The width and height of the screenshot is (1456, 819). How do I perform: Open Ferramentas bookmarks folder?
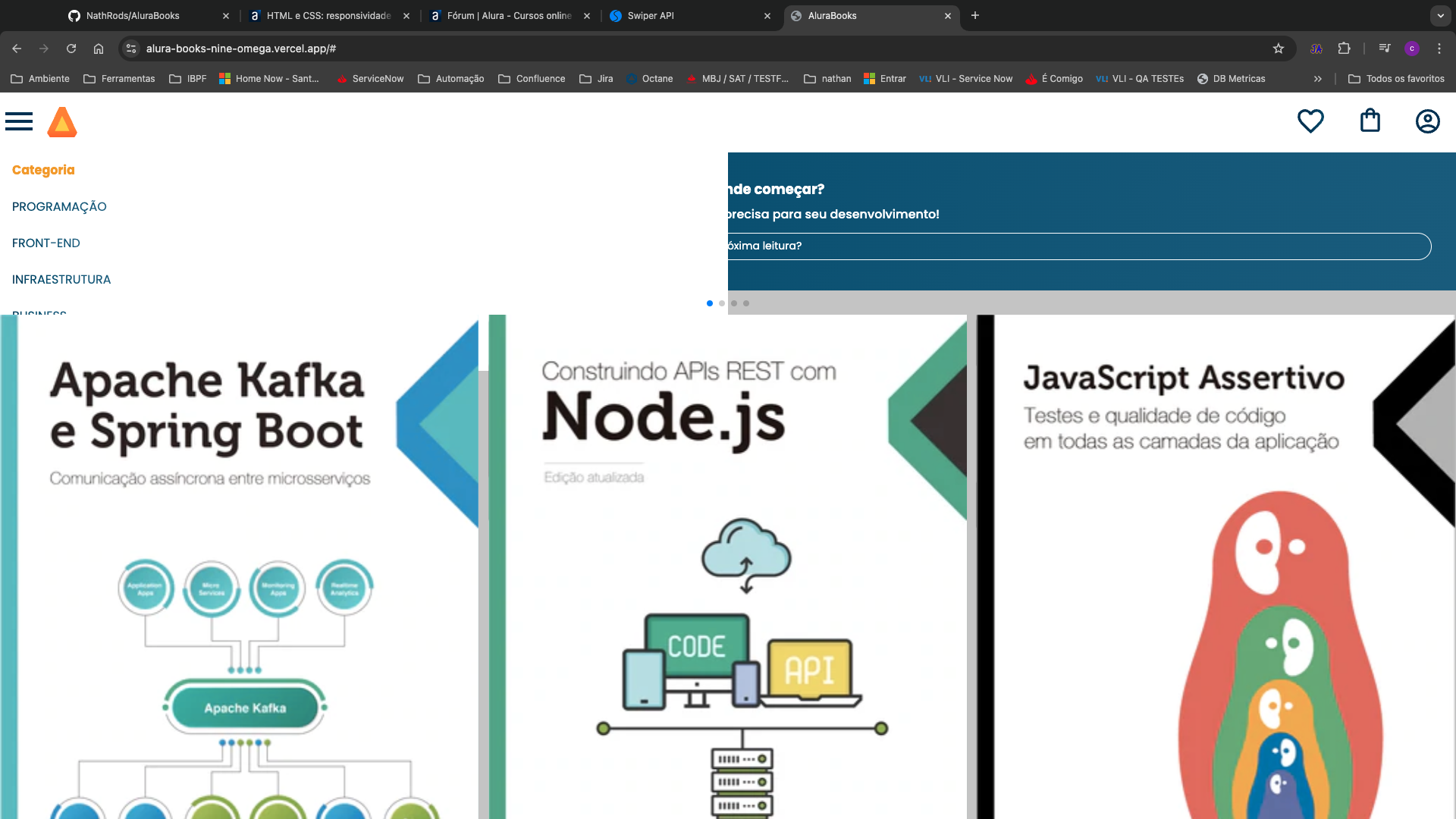tap(119, 79)
